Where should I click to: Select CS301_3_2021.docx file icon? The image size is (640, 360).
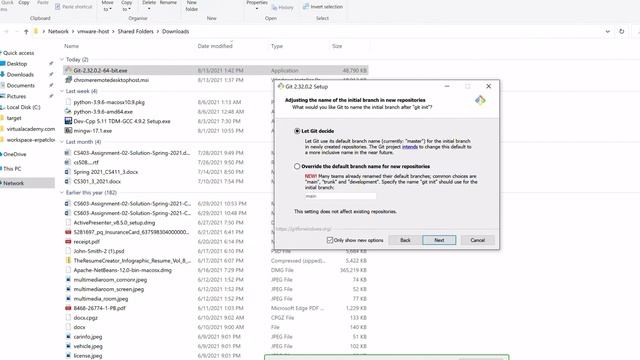pos(68,181)
